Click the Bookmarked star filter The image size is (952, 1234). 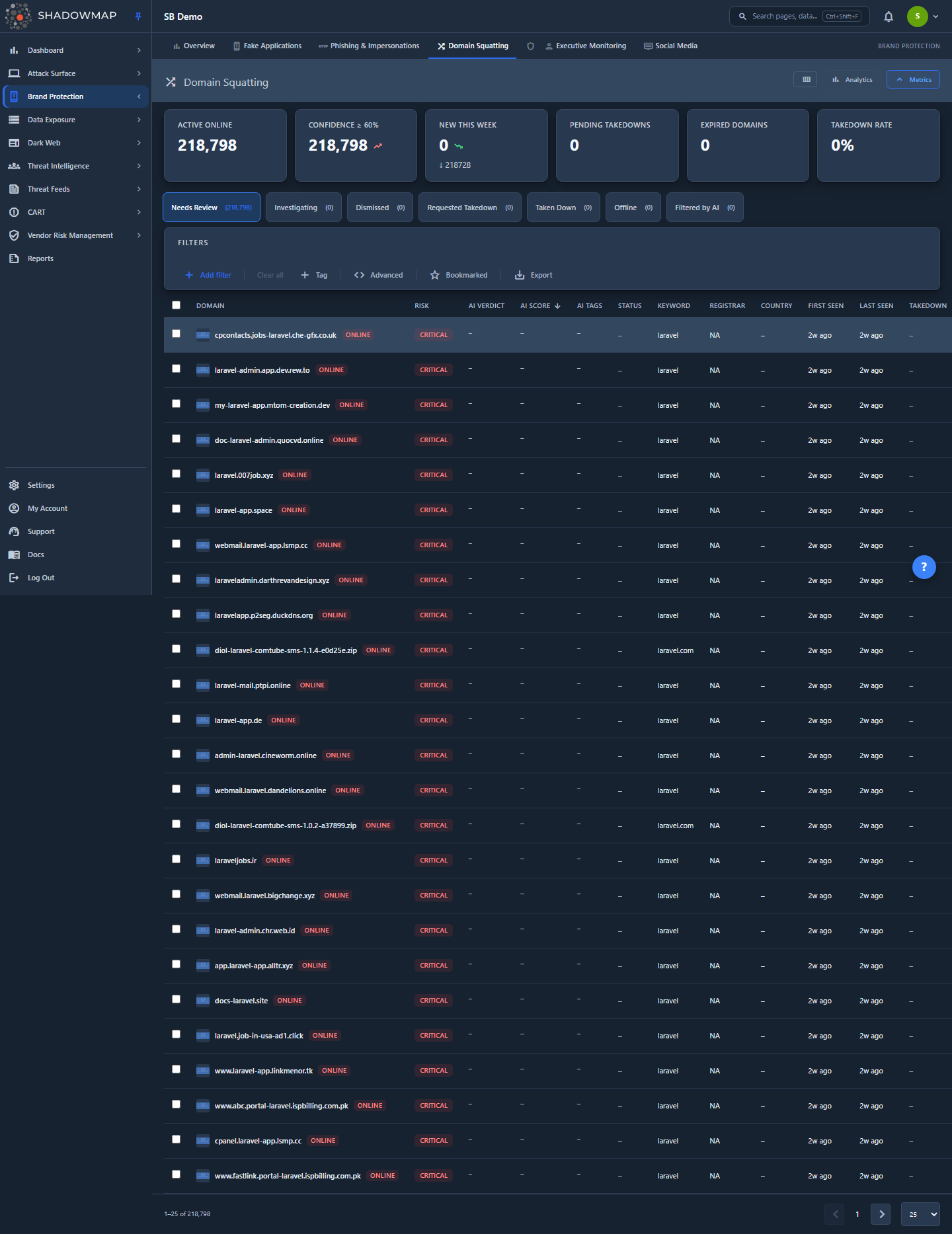pyautogui.click(x=459, y=275)
